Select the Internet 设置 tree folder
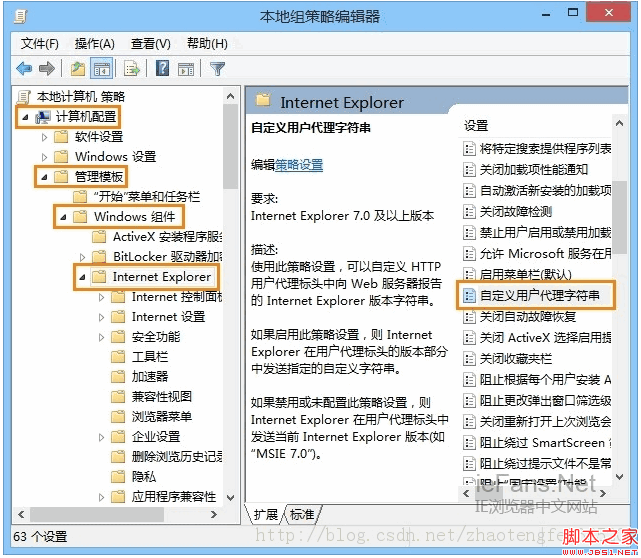 coord(159,317)
